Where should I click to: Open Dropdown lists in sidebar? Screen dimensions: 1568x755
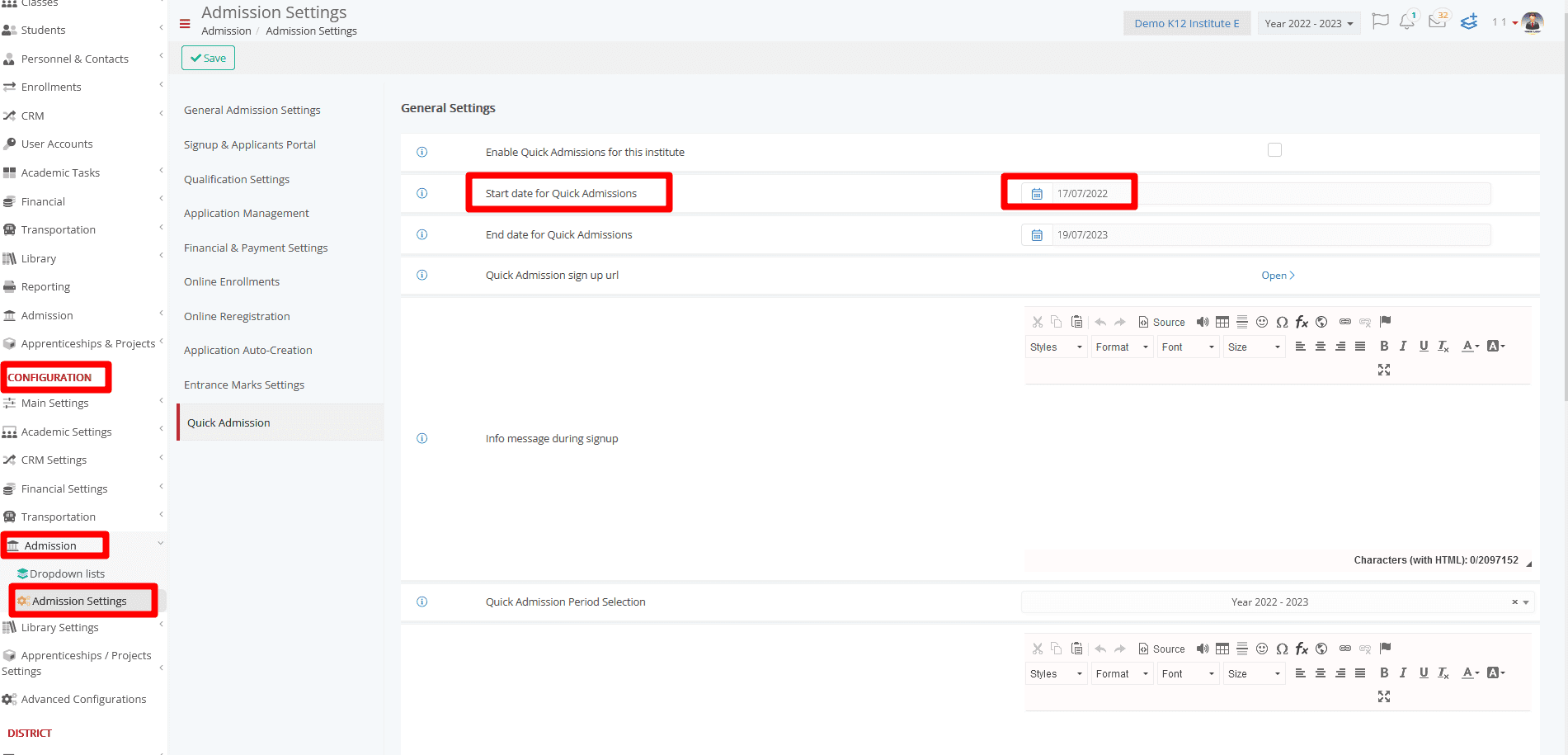[x=67, y=573]
